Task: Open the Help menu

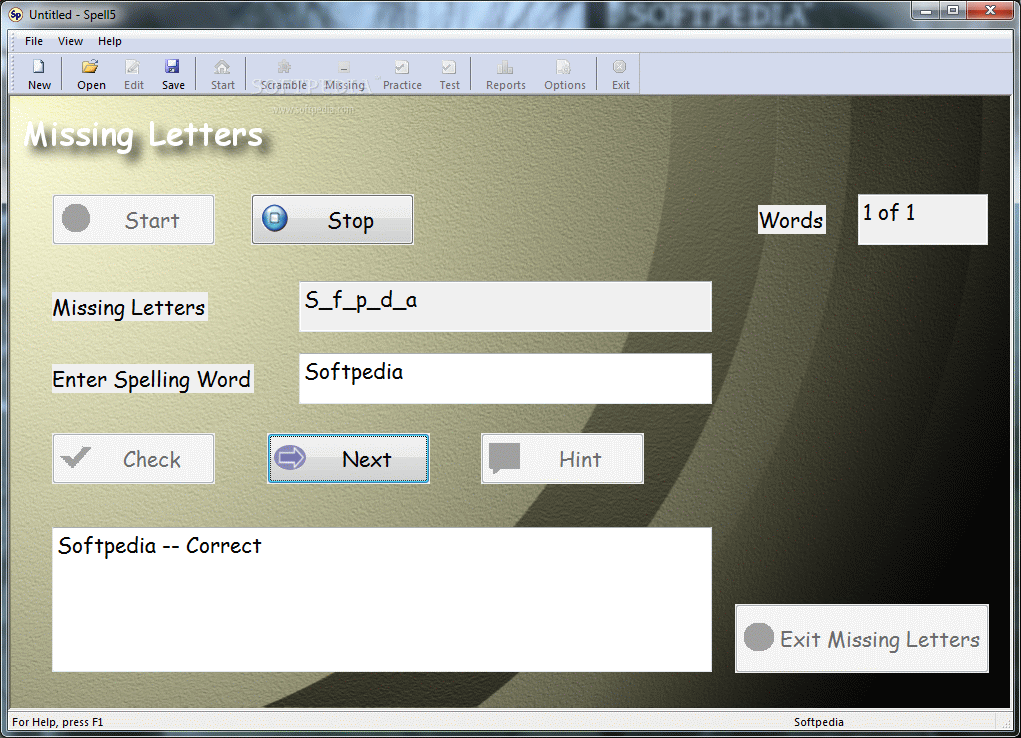Action: point(109,41)
